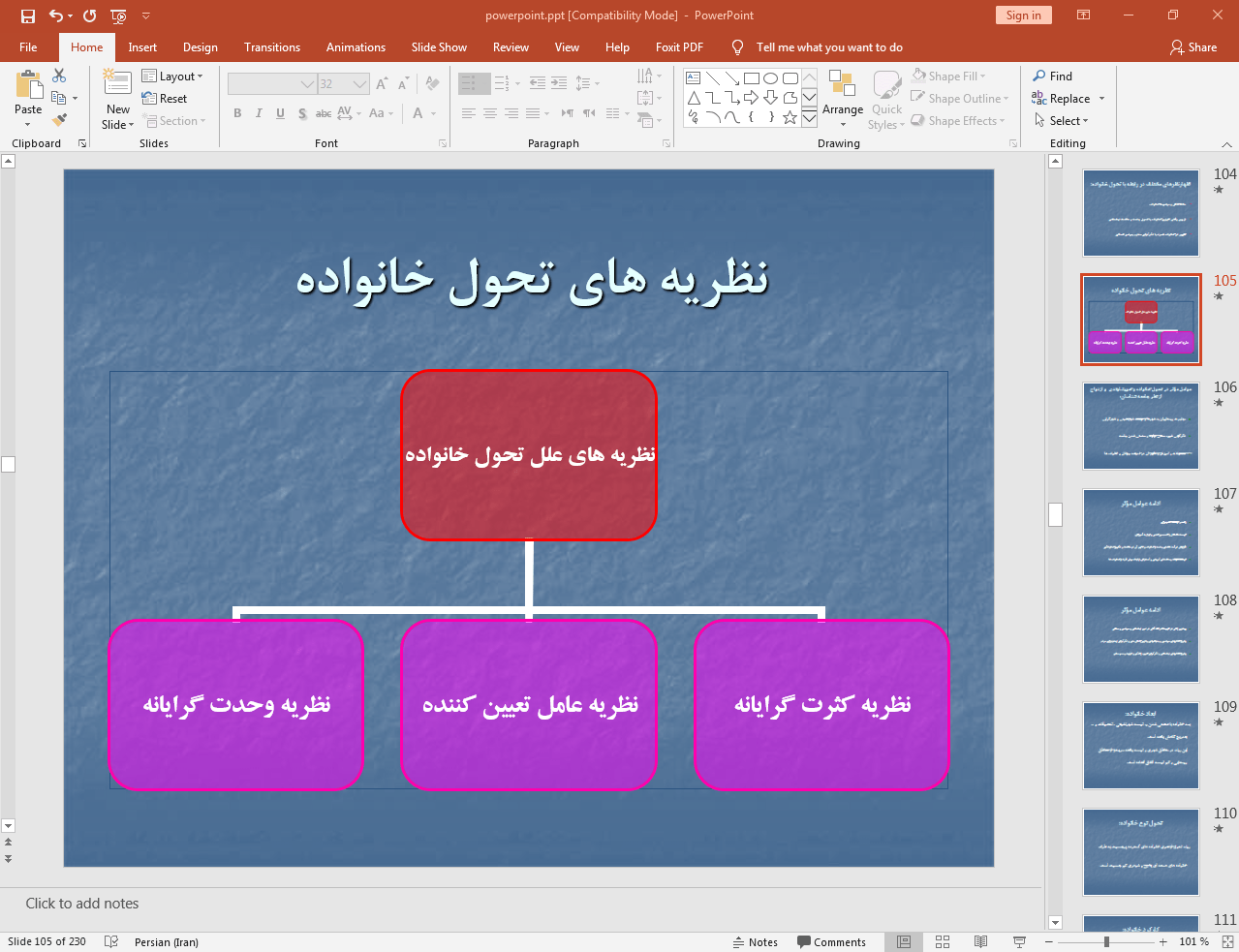Screen dimensions: 1239x952
Task: Adjust the zoom slider handle
Action: (x=1106, y=941)
